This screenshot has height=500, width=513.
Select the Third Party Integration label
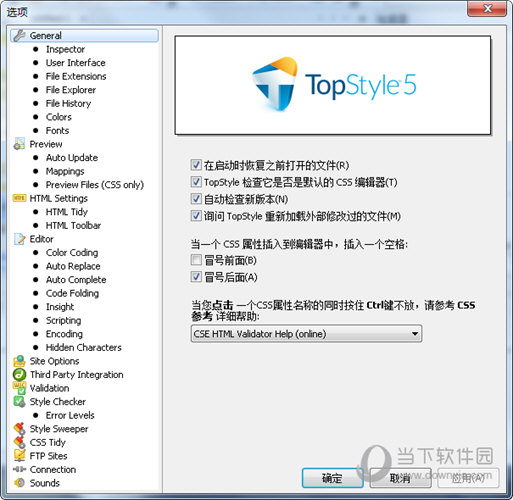pos(77,375)
